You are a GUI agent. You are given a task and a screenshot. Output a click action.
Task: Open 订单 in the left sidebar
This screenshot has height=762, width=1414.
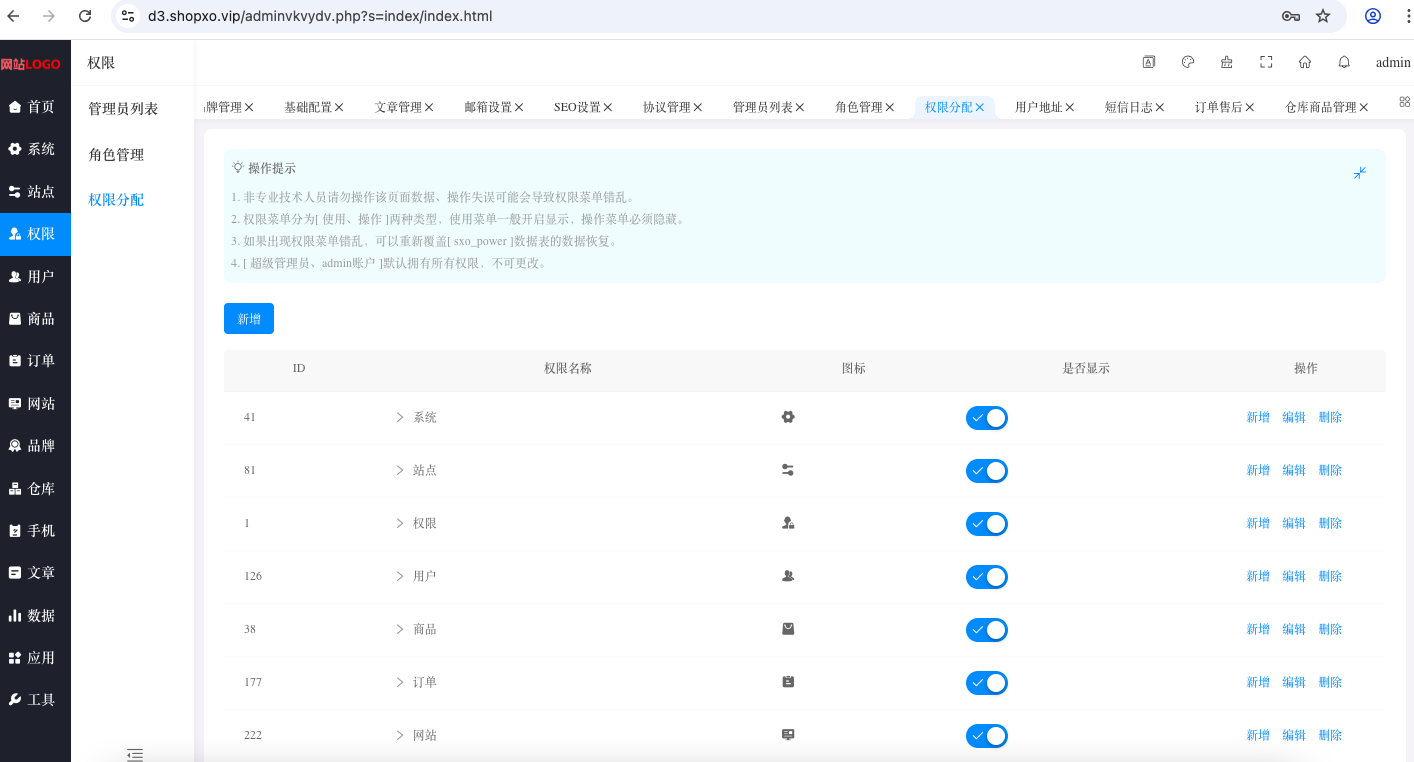click(x=35, y=361)
